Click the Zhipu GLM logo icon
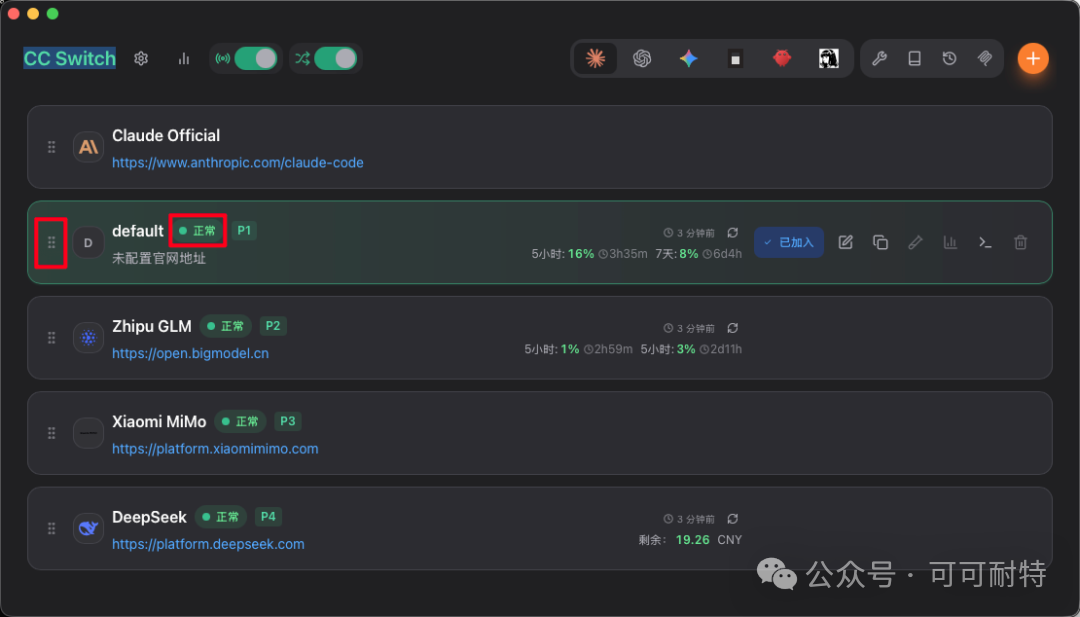Viewport: 1080px width, 617px height. pos(88,337)
